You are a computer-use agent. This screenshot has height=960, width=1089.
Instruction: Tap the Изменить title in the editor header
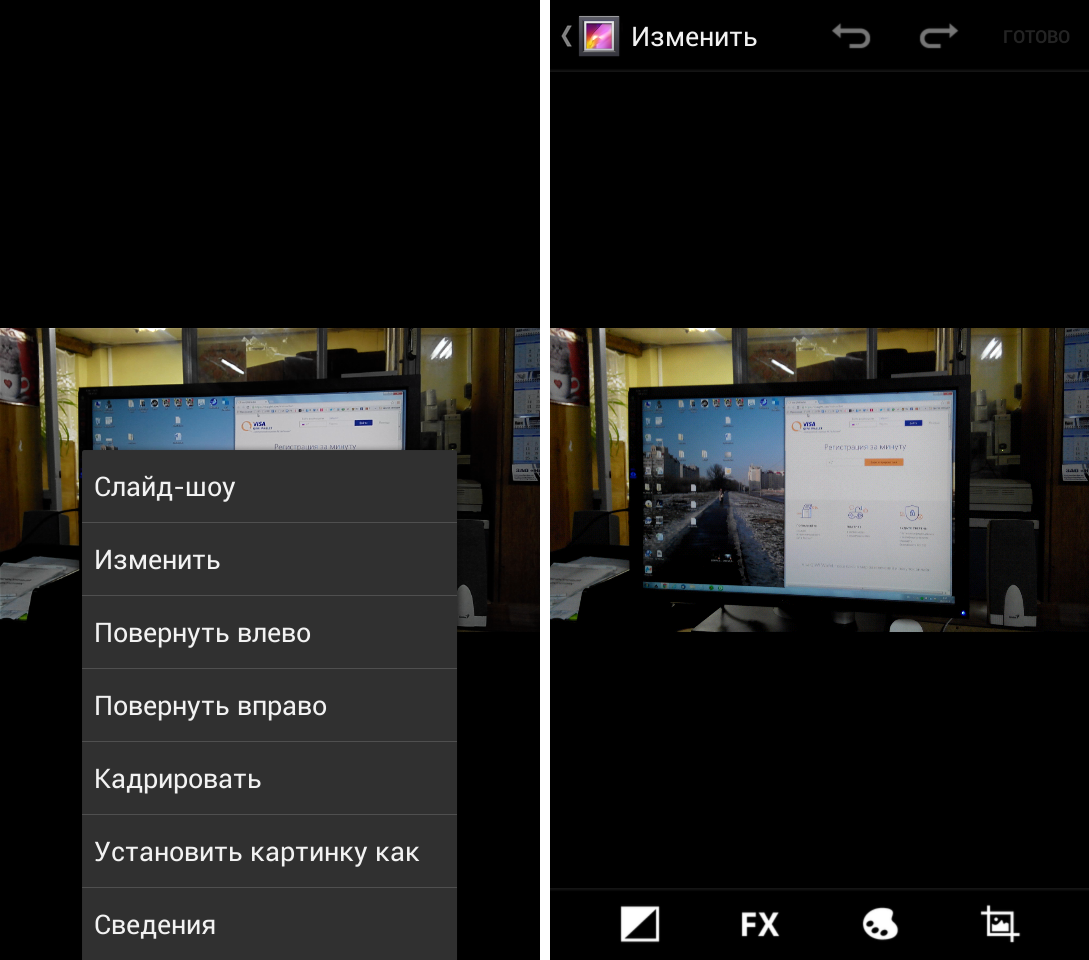coord(693,38)
